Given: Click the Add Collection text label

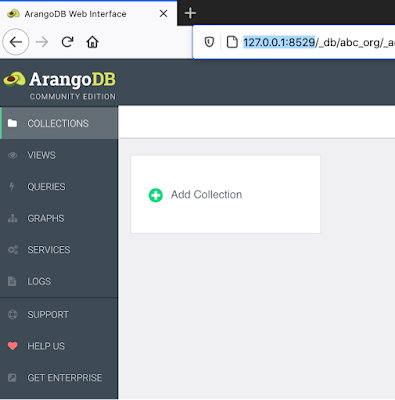Looking at the screenshot, I should pos(206,195).
